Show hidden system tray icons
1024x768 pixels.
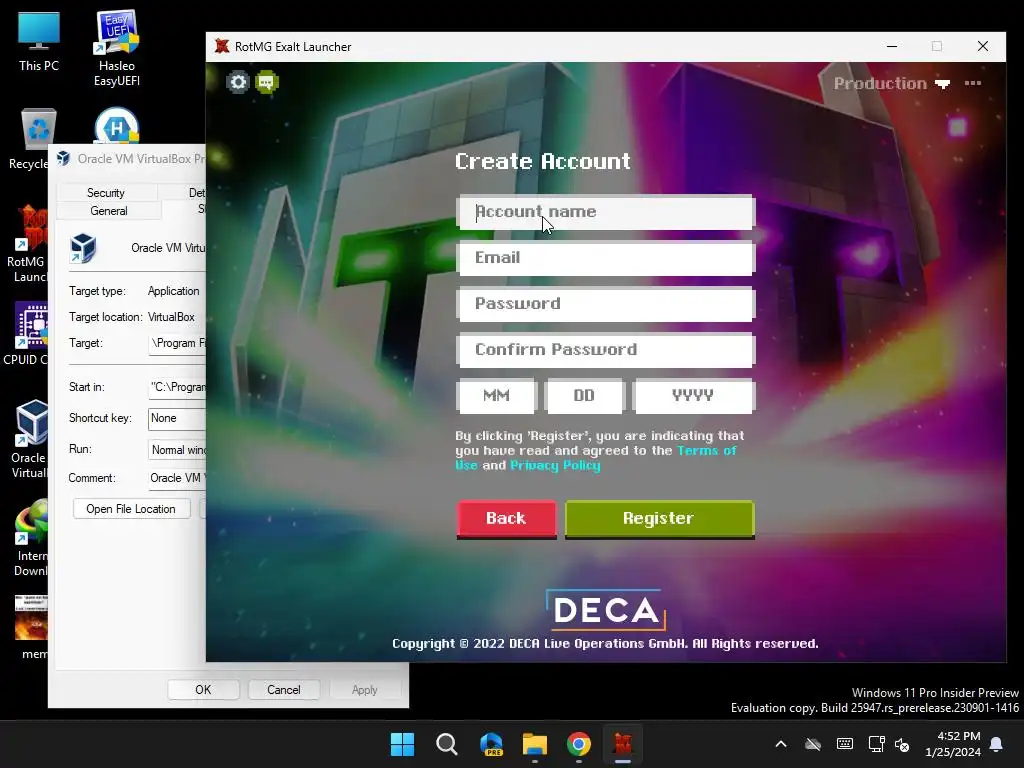(x=781, y=744)
